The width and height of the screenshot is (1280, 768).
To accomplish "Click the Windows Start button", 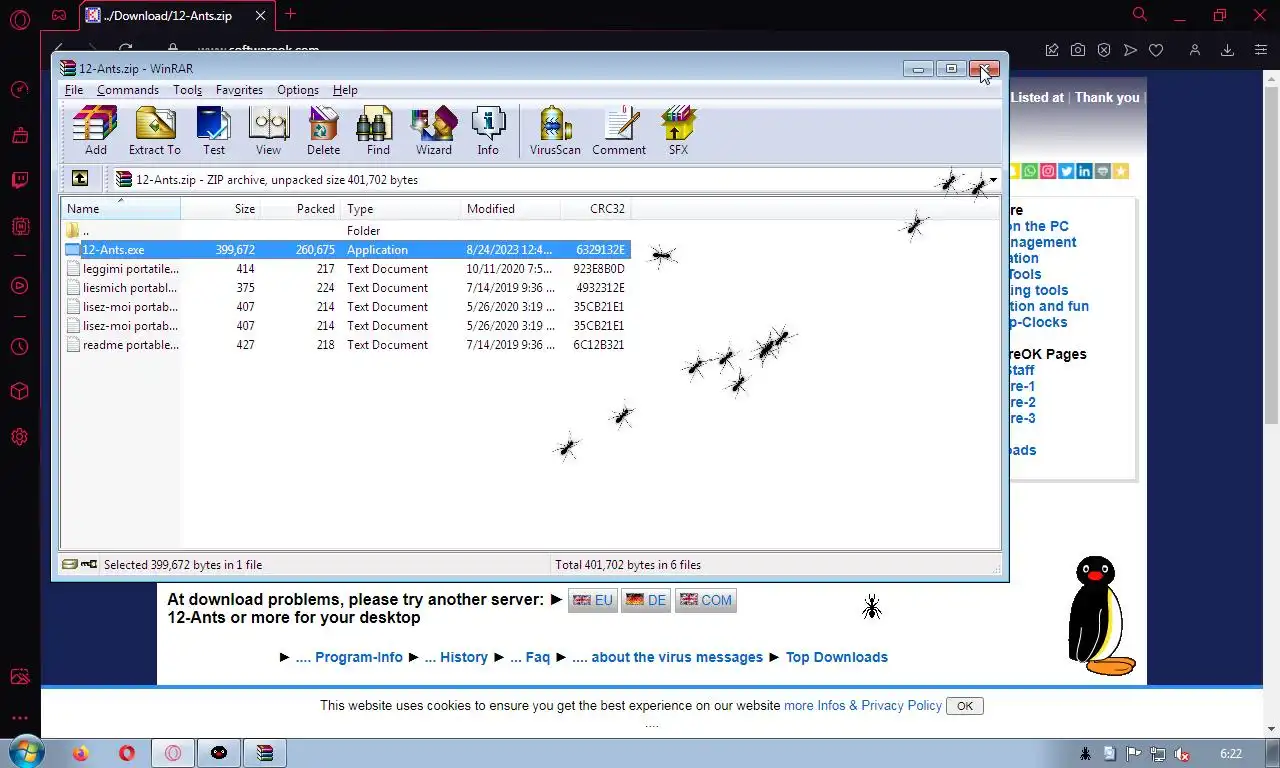I will [x=26, y=753].
